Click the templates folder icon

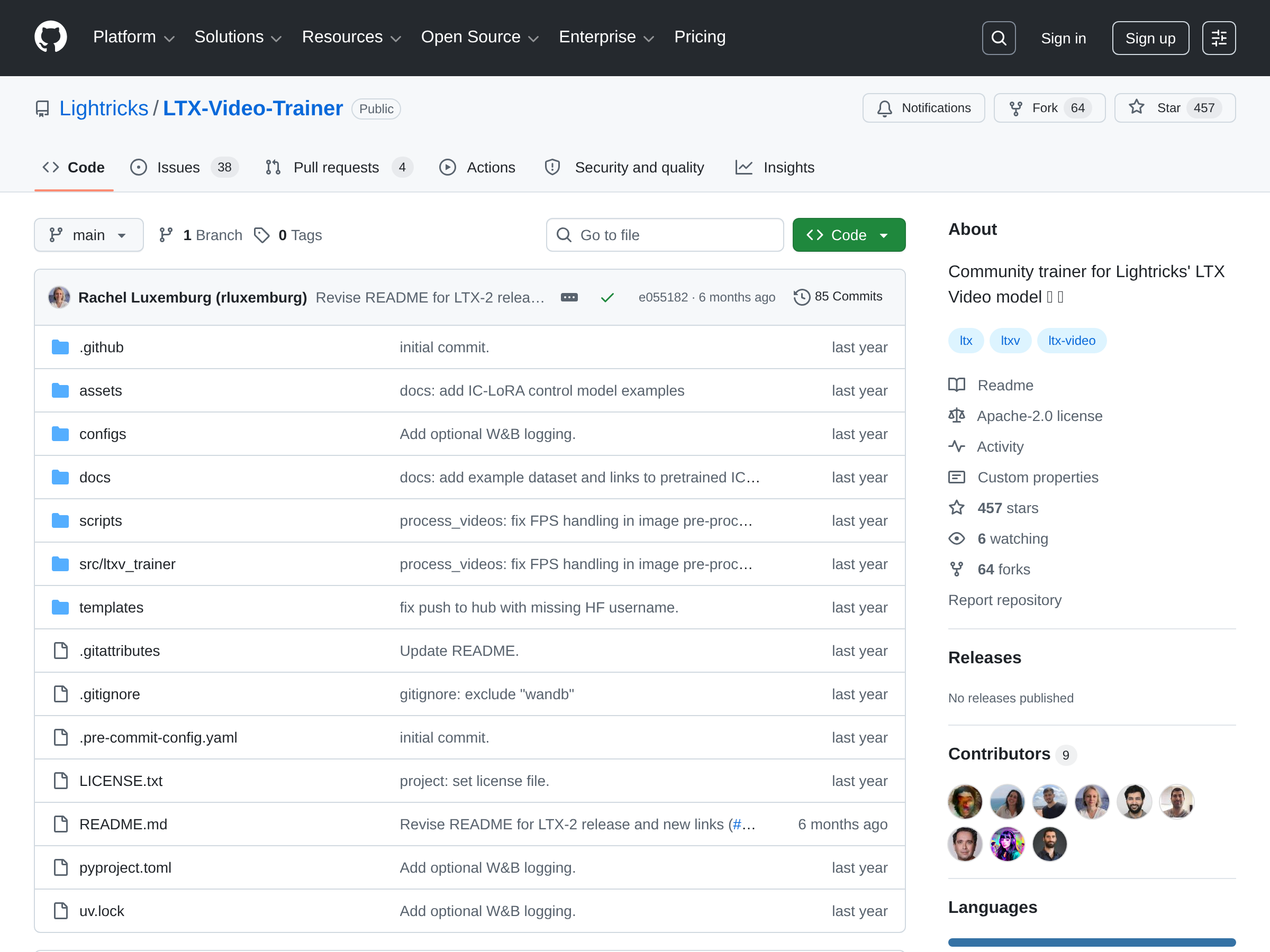pos(60,607)
